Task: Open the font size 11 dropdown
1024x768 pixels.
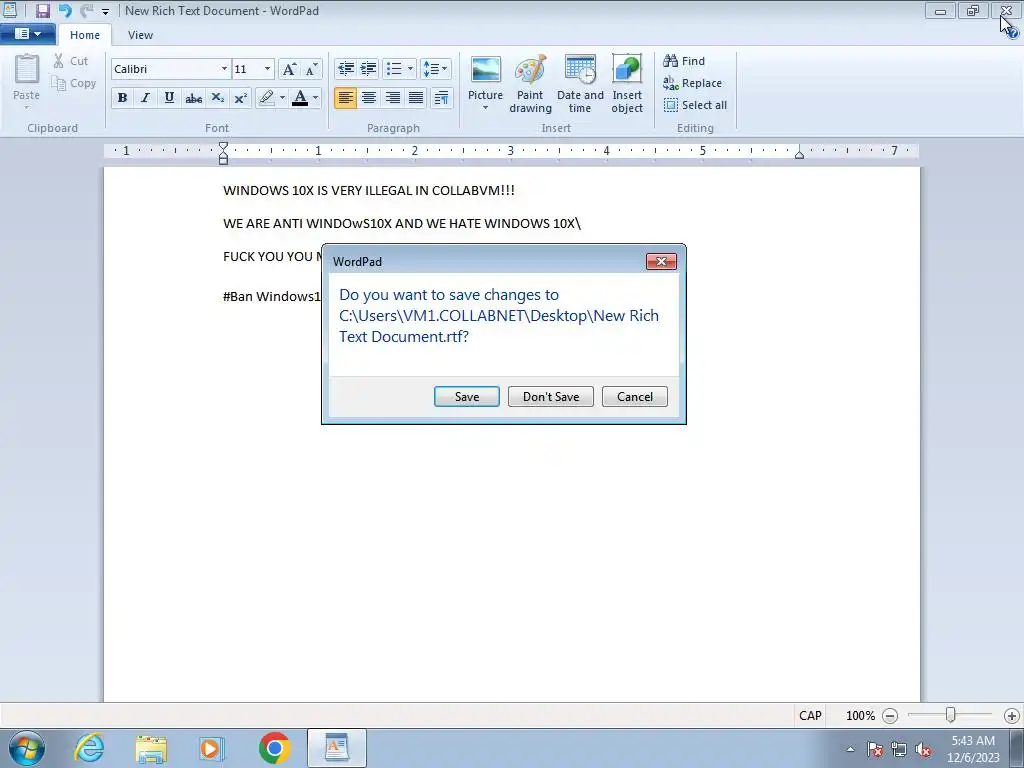Action: pyautogui.click(x=267, y=69)
